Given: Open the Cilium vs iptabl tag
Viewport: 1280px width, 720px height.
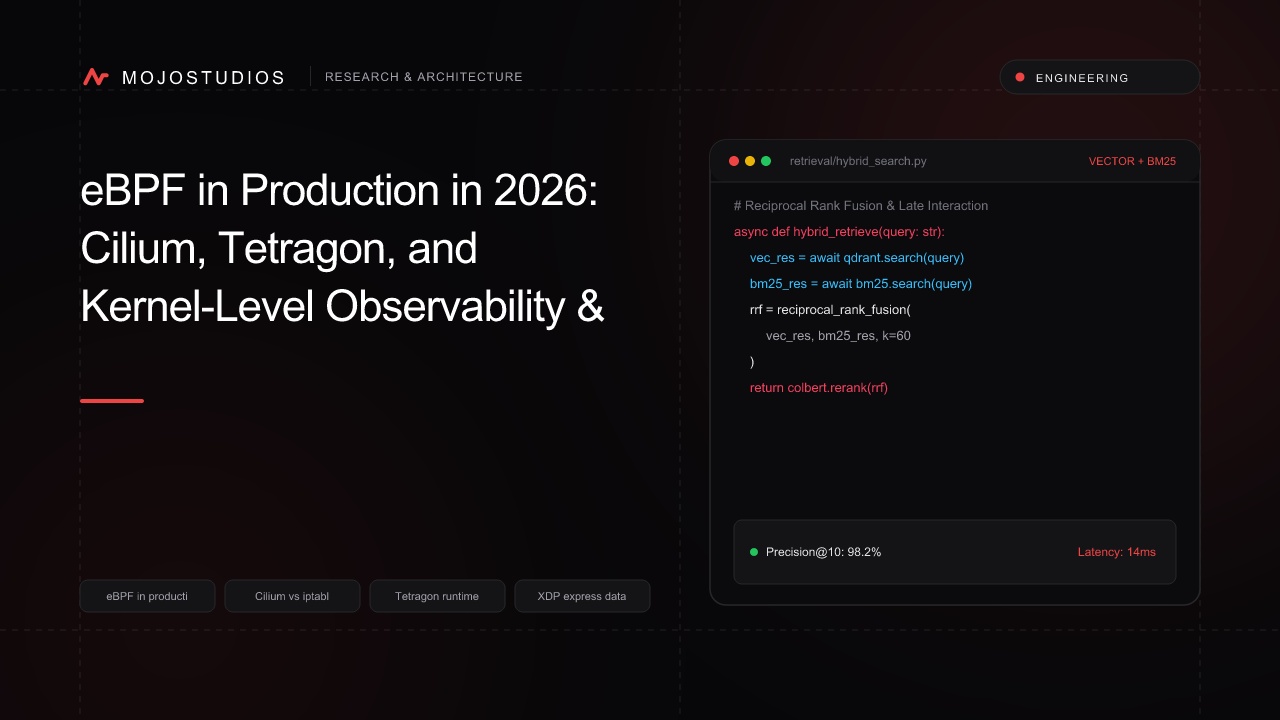Looking at the screenshot, I should click(x=292, y=596).
